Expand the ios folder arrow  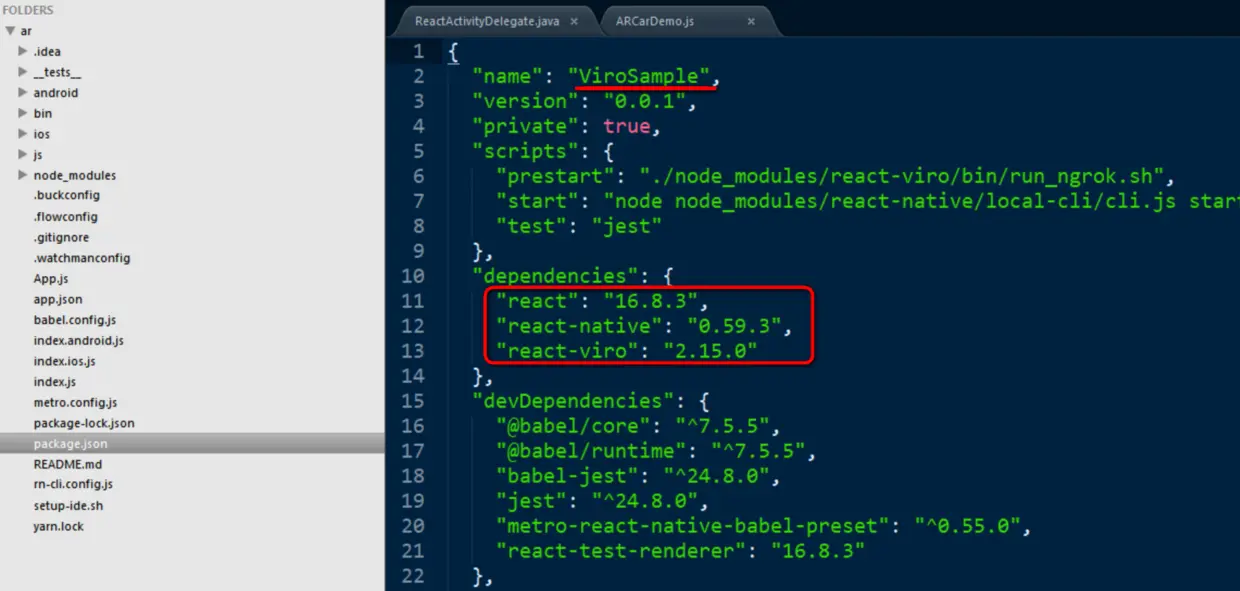pos(23,134)
